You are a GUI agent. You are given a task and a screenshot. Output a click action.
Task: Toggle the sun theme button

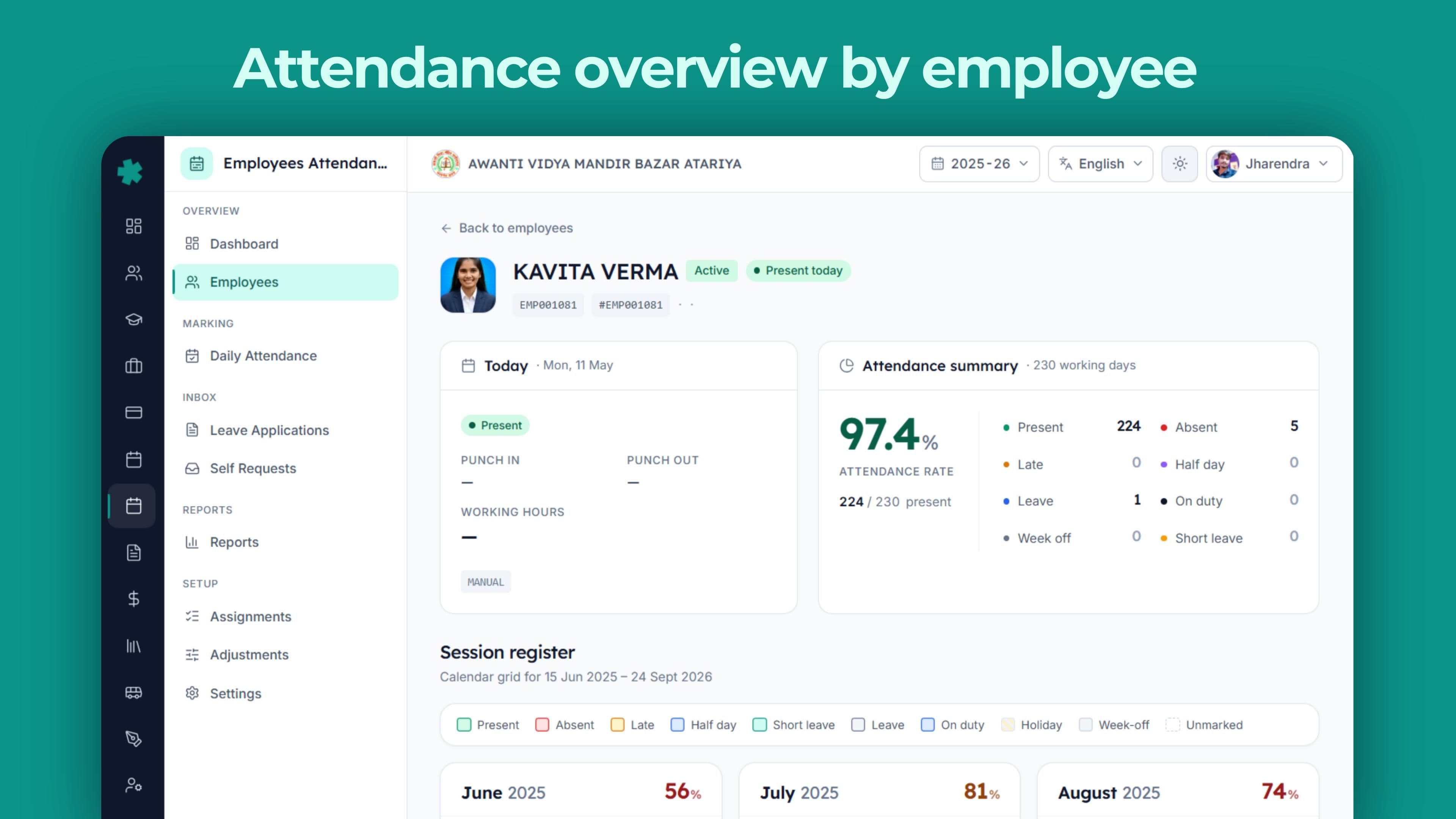(1180, 164)
